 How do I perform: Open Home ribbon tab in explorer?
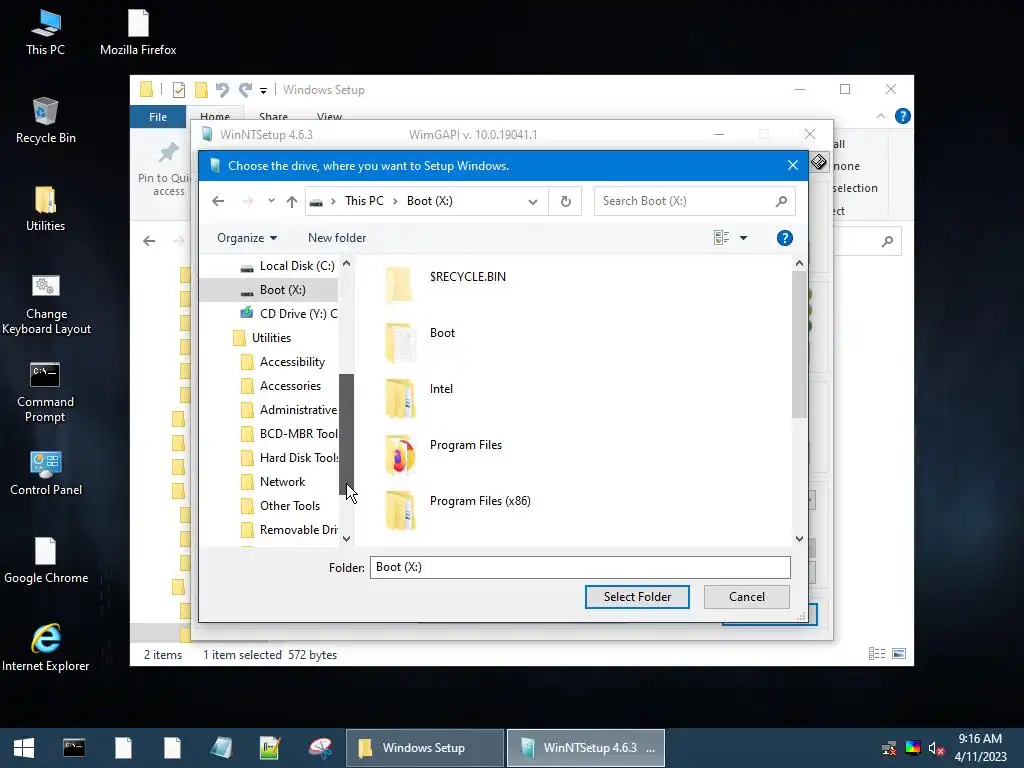click(215, 117)
